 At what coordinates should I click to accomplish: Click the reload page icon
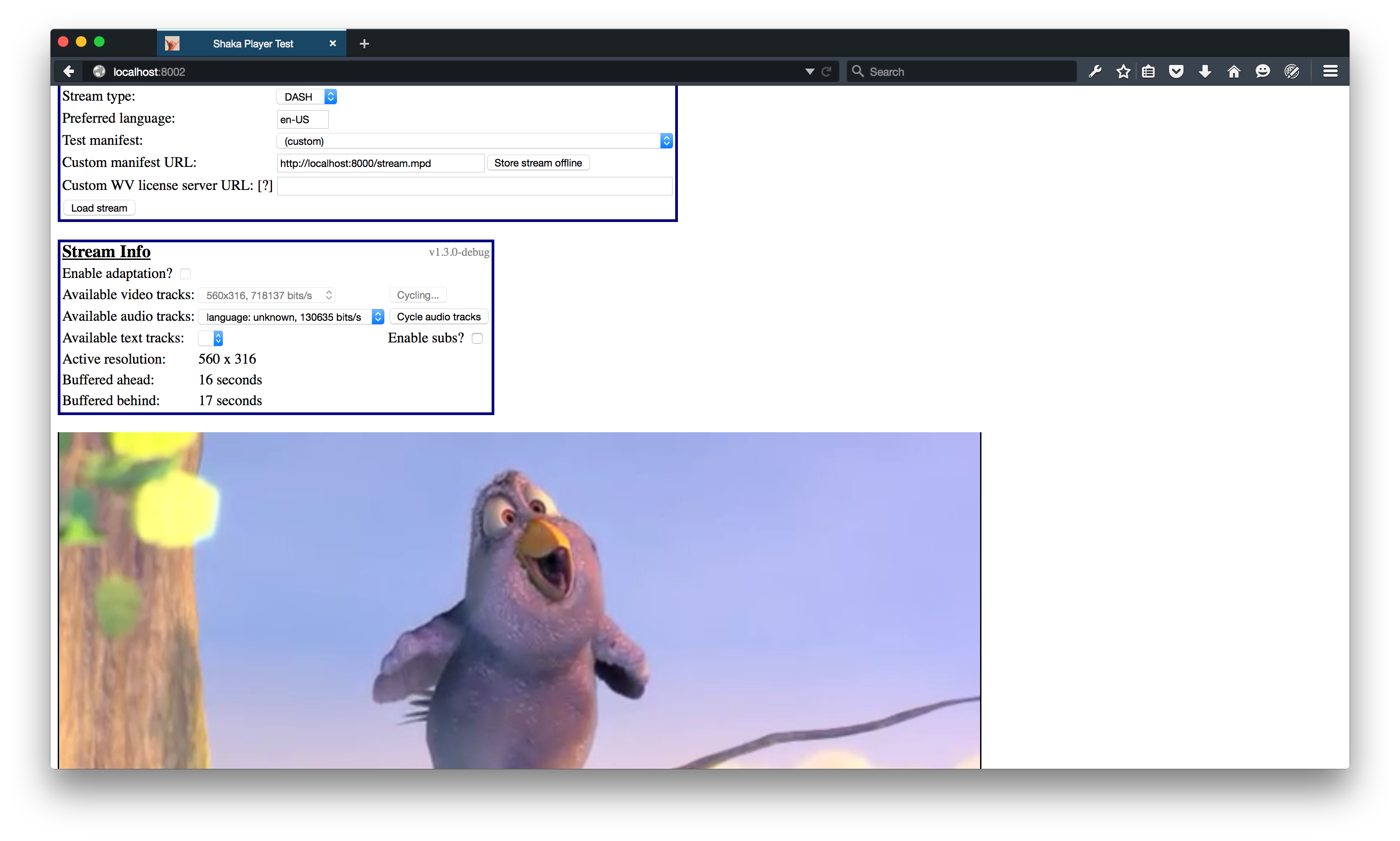click(x=826, y=71)
